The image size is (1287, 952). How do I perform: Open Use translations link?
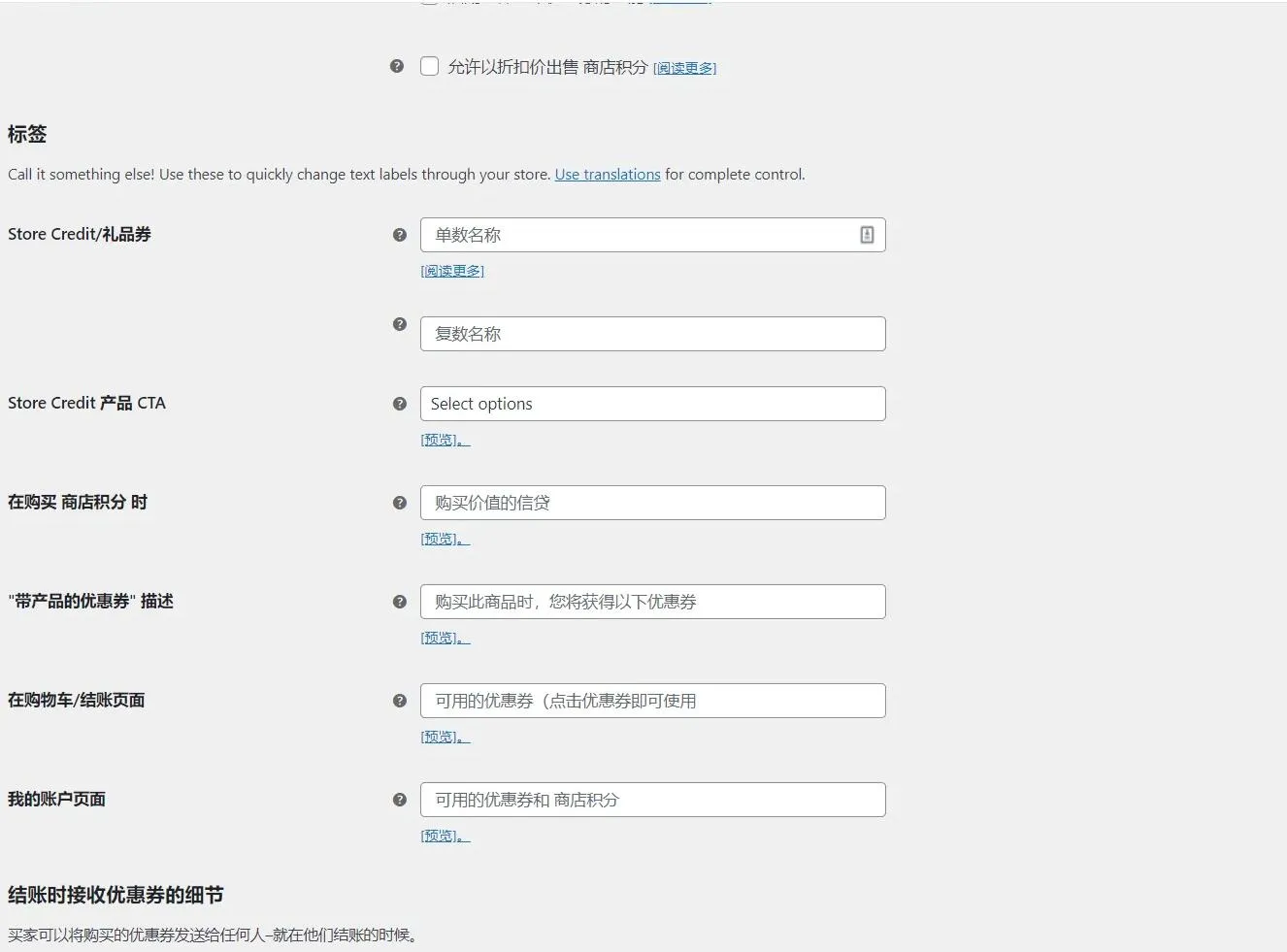[608, 175]
